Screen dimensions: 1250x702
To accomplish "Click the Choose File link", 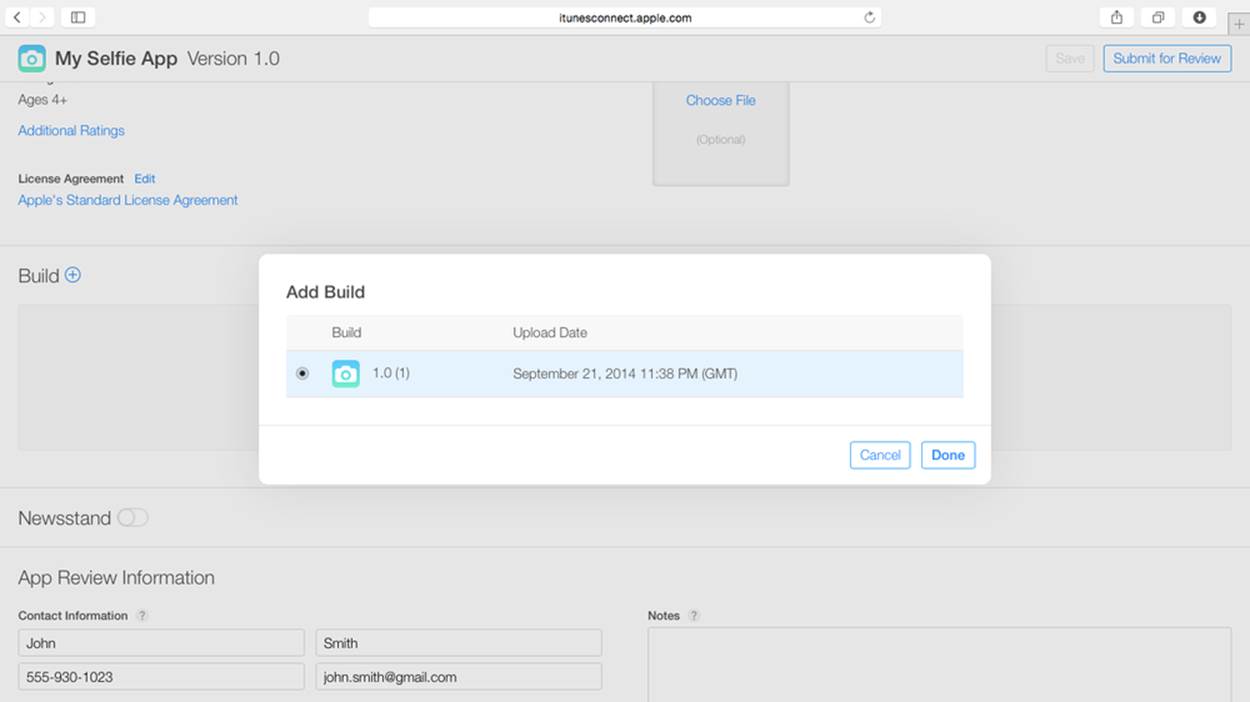I will [x=721, y=100].
